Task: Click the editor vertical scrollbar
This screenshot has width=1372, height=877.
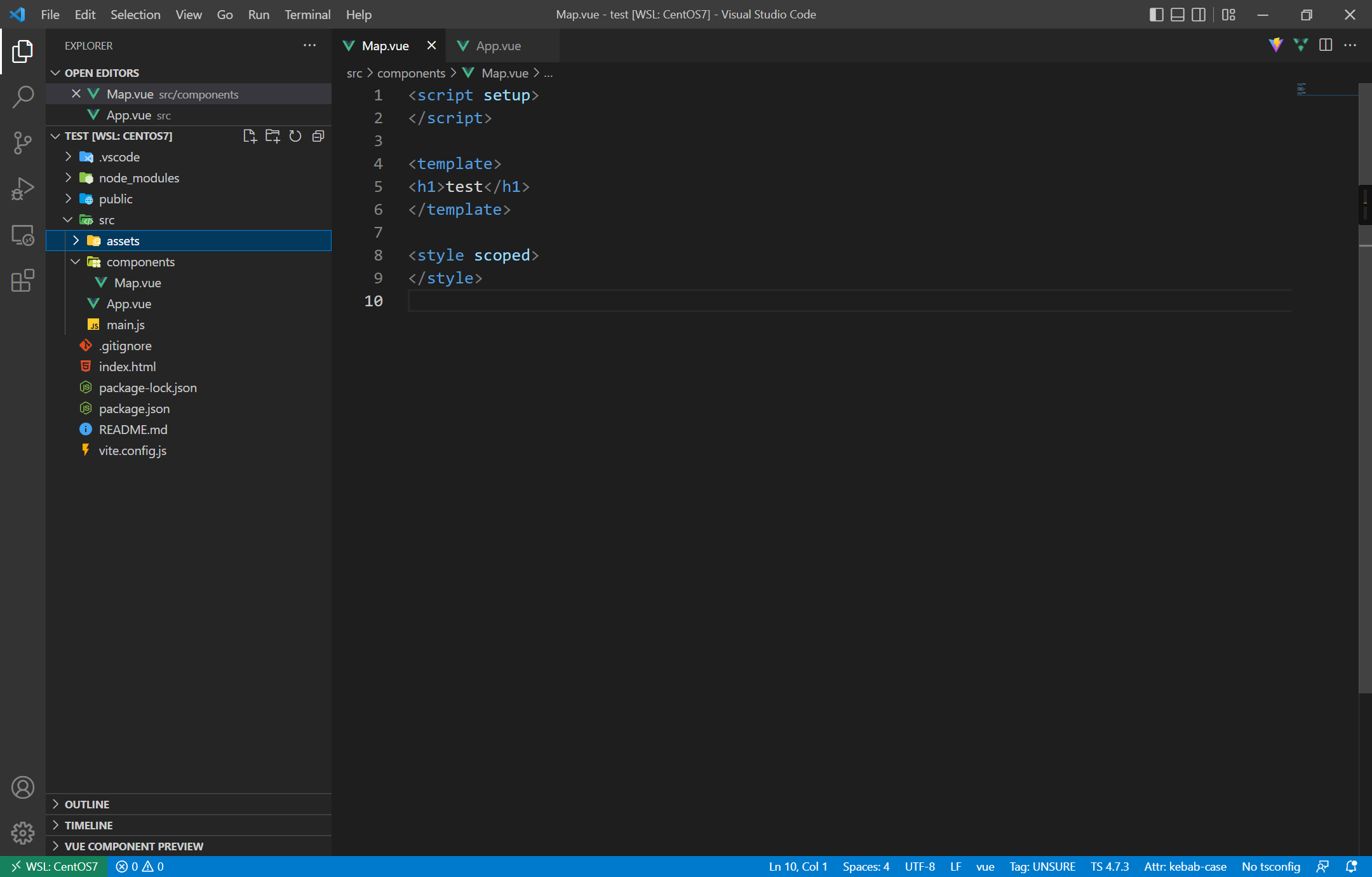Action: [1365, 388]
